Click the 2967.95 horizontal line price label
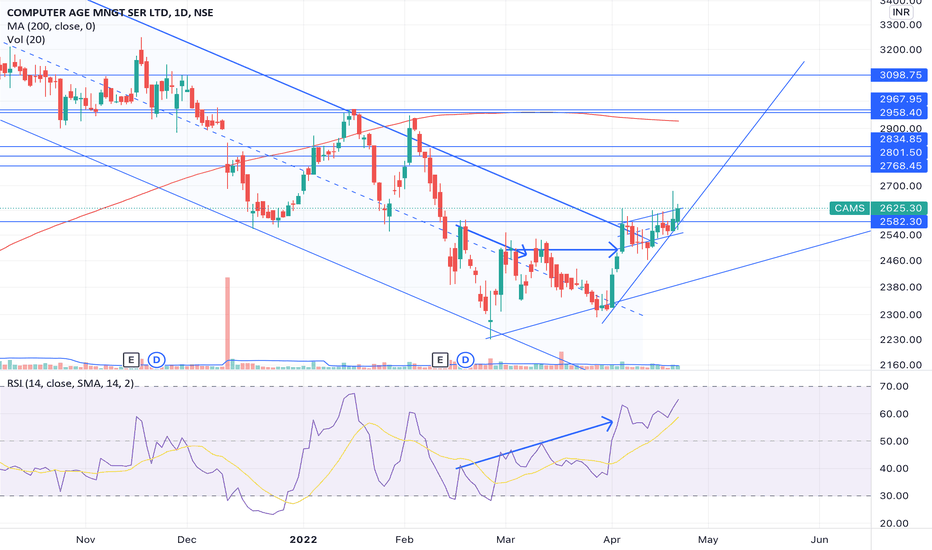 900,99
